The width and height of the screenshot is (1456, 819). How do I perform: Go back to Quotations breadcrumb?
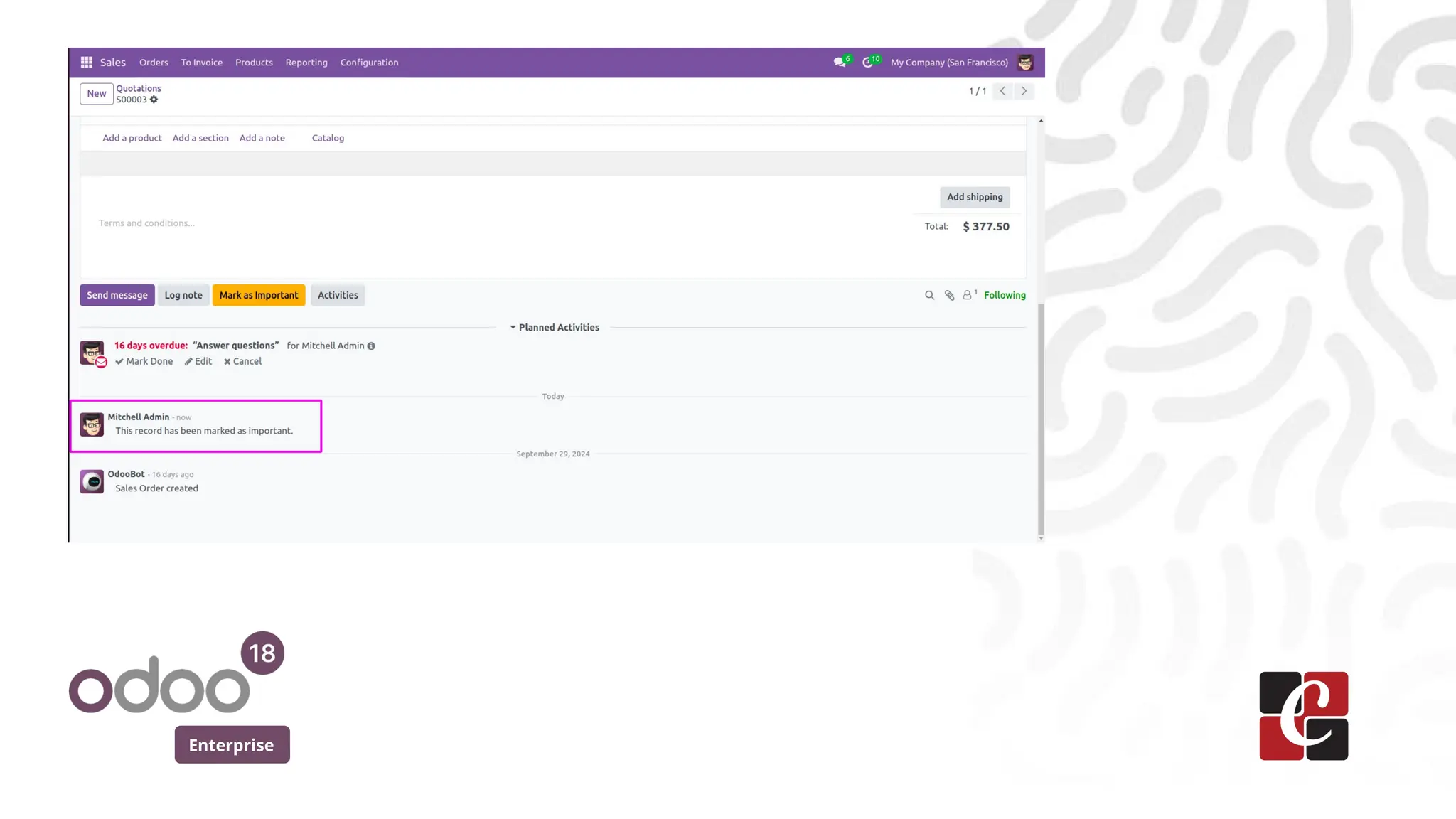point(139,89)
